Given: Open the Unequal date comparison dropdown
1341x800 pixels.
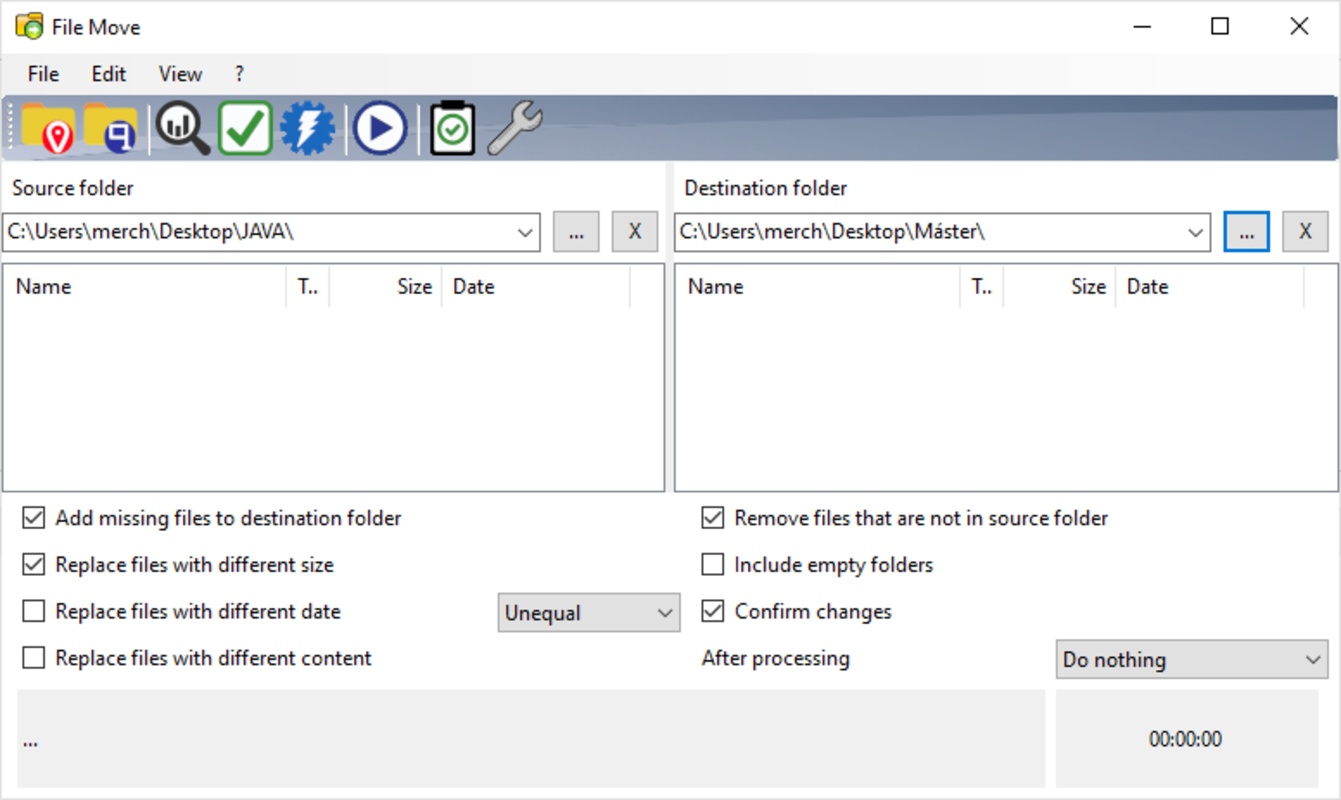Looking at the screenshot, I should click(x=588, y=613).
